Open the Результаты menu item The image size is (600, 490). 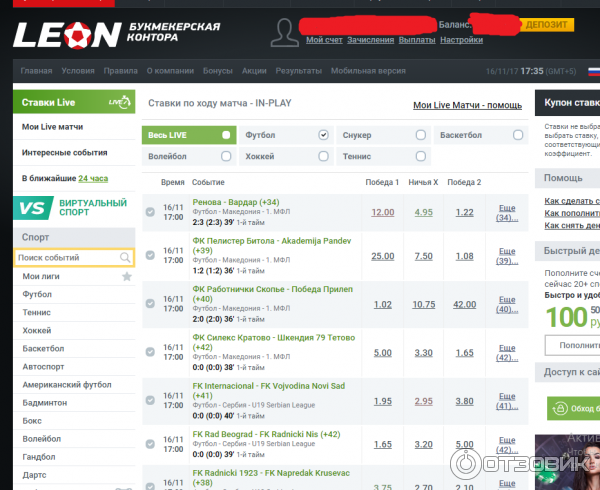(298, 72)
